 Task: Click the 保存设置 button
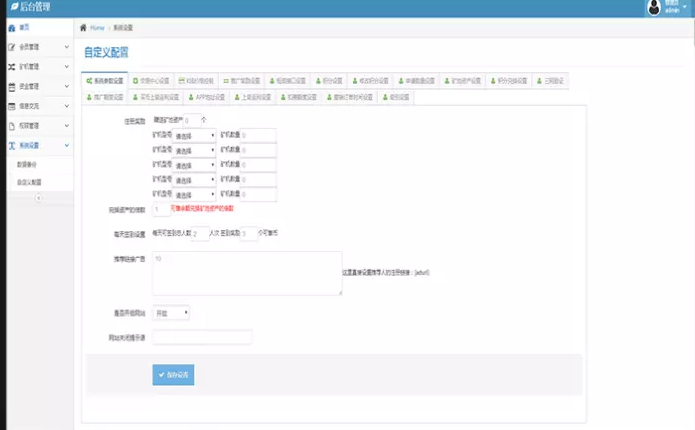click(173, 374)
